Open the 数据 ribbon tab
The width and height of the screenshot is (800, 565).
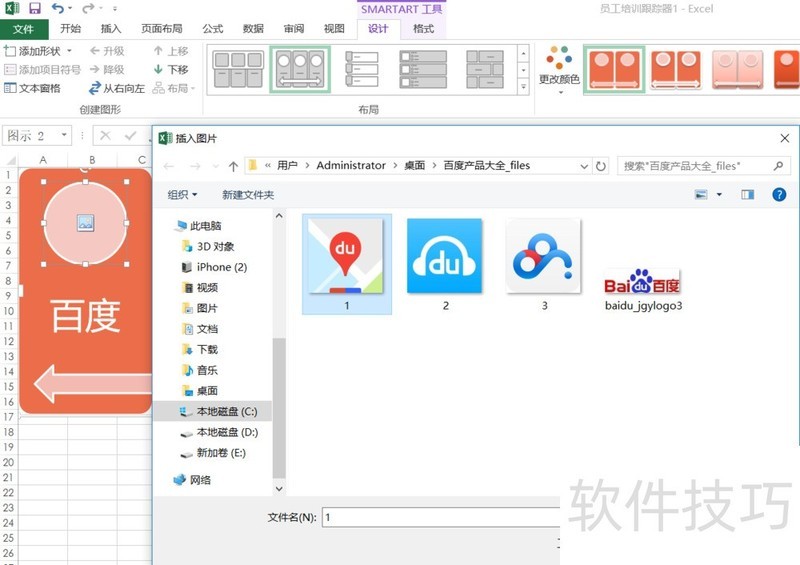[x=253, y=29]
